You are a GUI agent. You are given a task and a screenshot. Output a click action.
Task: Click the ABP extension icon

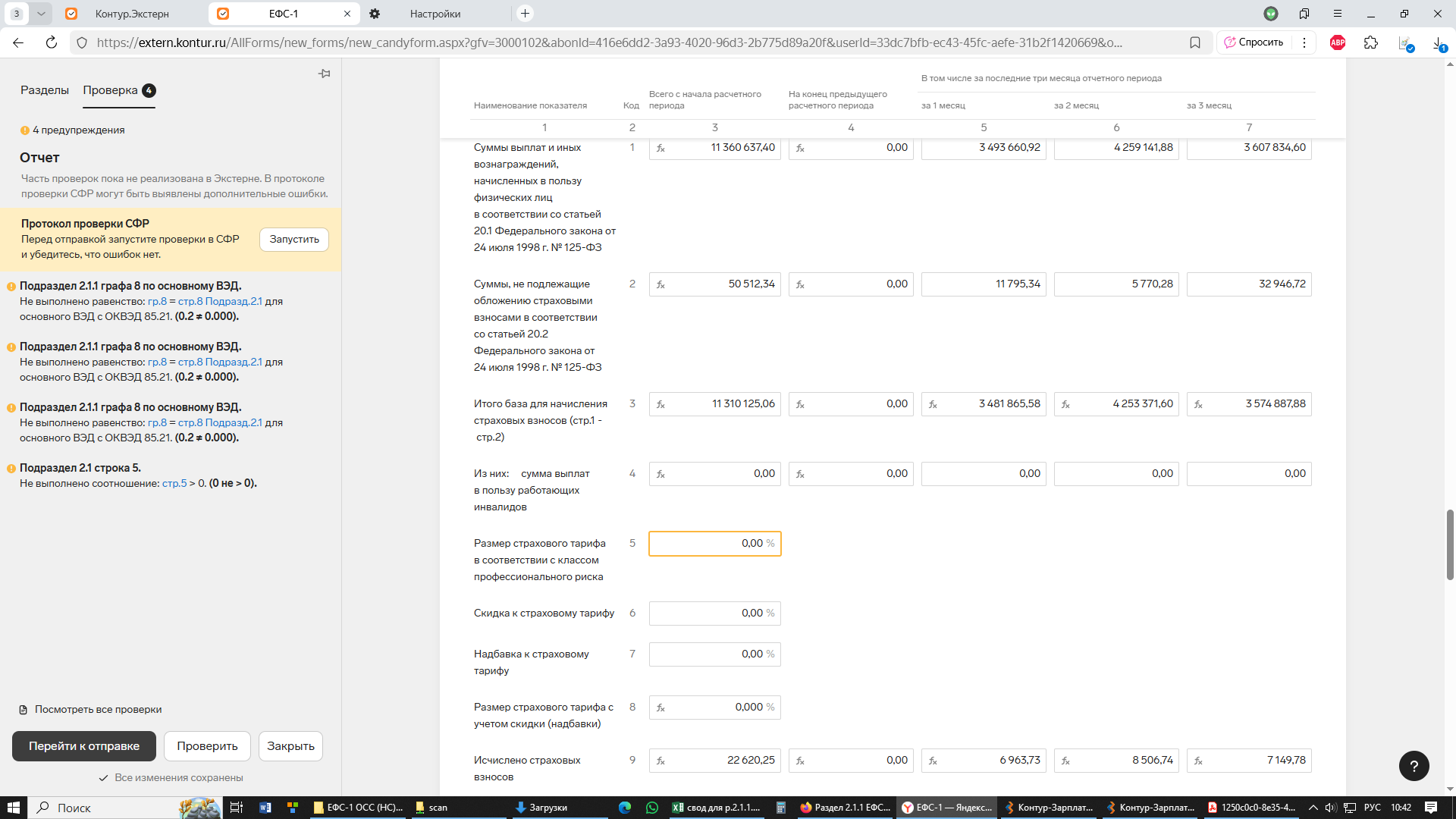point(1338,42)
